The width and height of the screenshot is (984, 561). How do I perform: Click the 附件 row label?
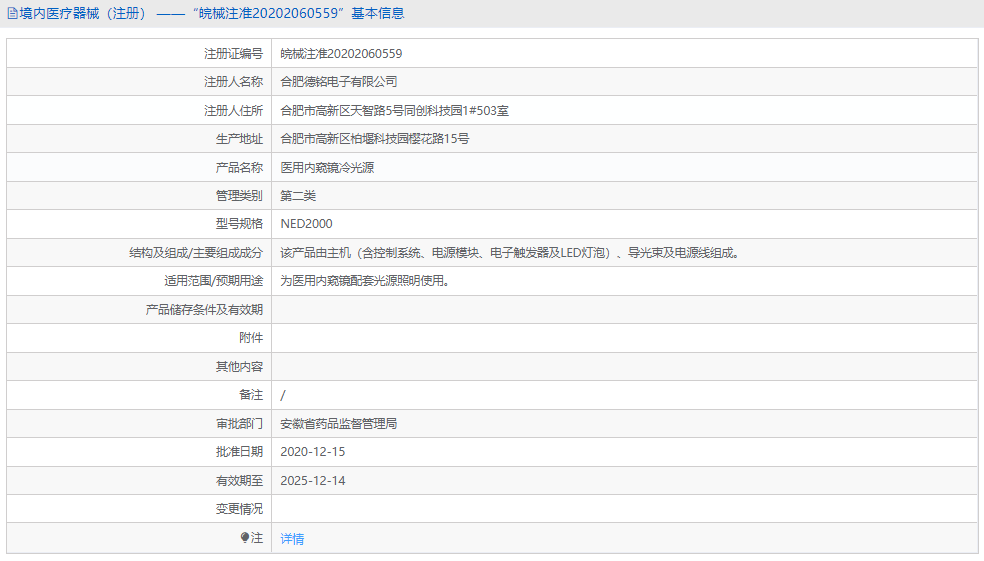(251, 338)
